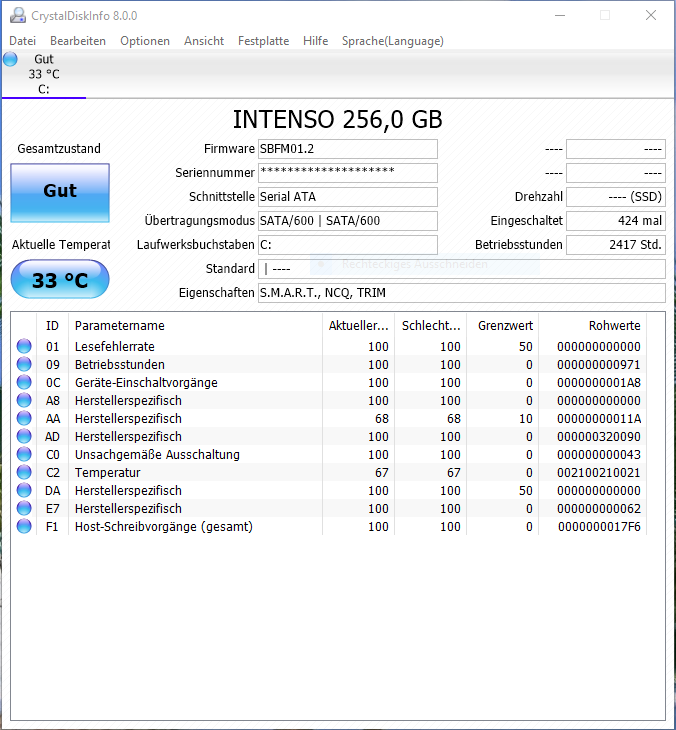
Task: Select the Geräte-Einschaltvorgänge row text
Action: 146,383
